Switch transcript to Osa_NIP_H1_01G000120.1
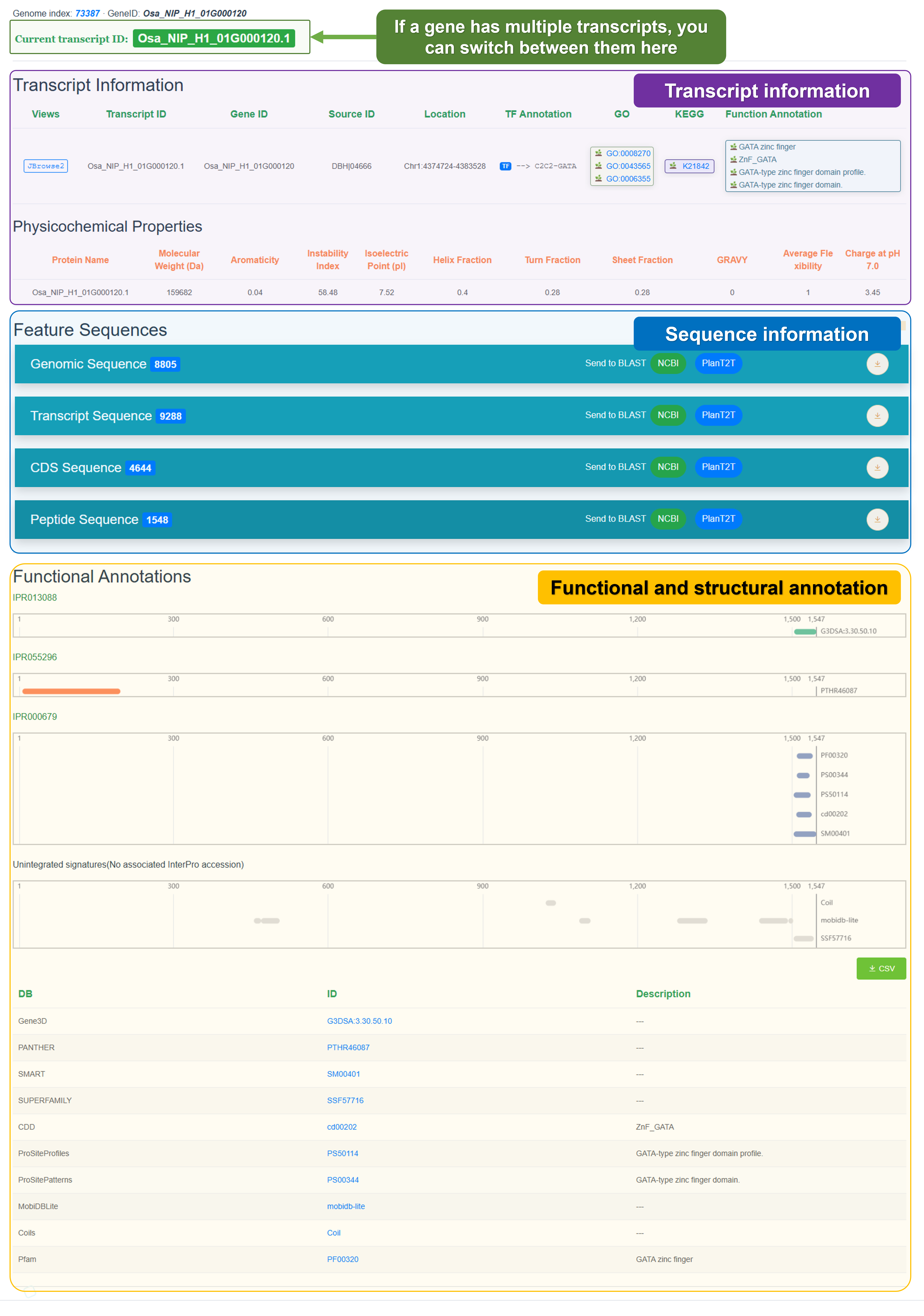The height and width of the screenshot is (1316, 924). [x=214, y=38]
